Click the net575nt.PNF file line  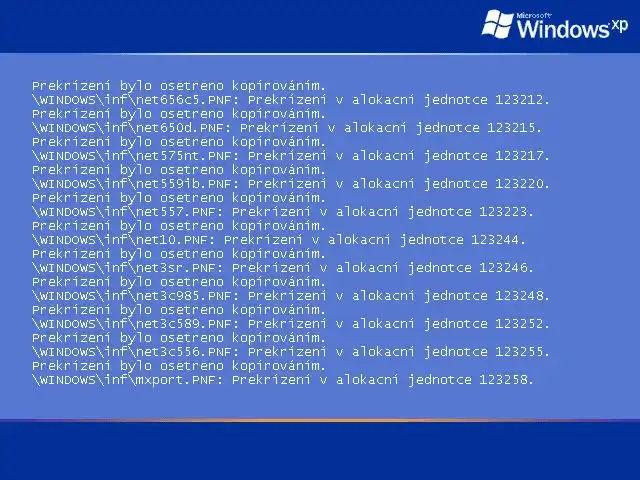(291, 156)
